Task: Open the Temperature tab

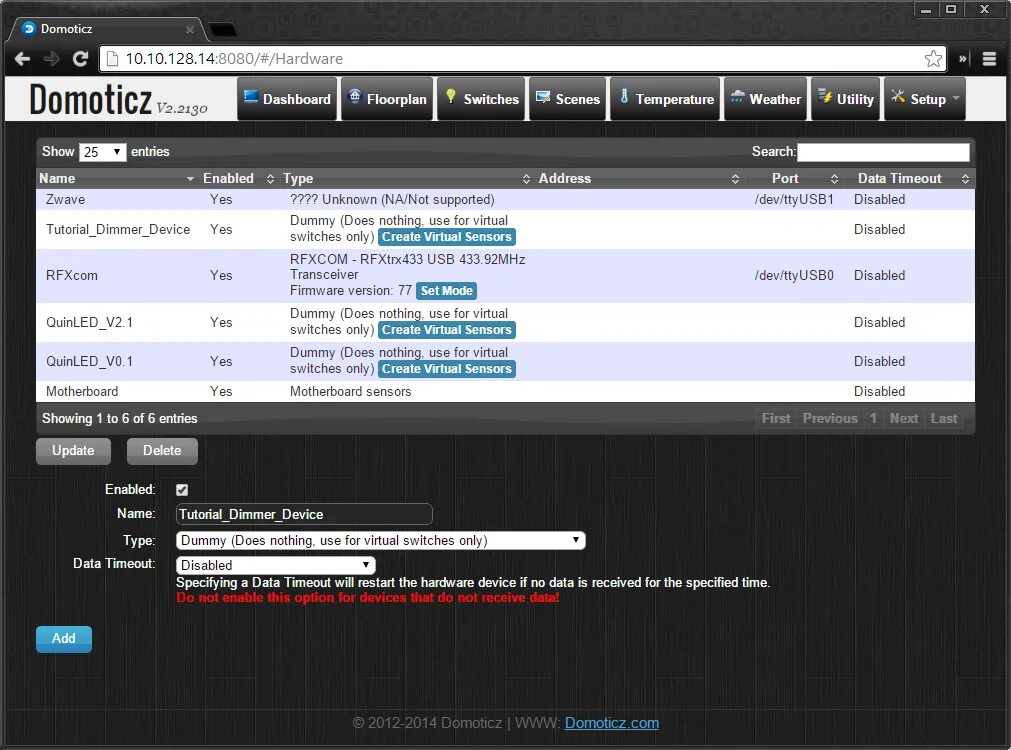Action: point(665,99)
